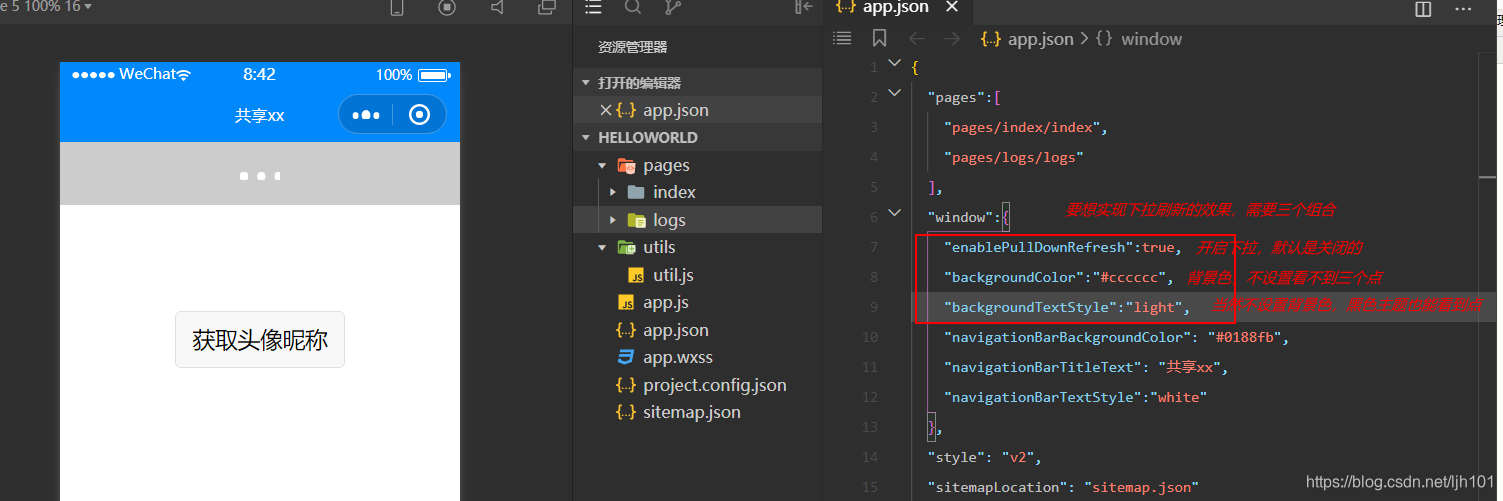Open the source control branch icon
This screenshot has height=501, width=1503.
click(x=673, y=7)
